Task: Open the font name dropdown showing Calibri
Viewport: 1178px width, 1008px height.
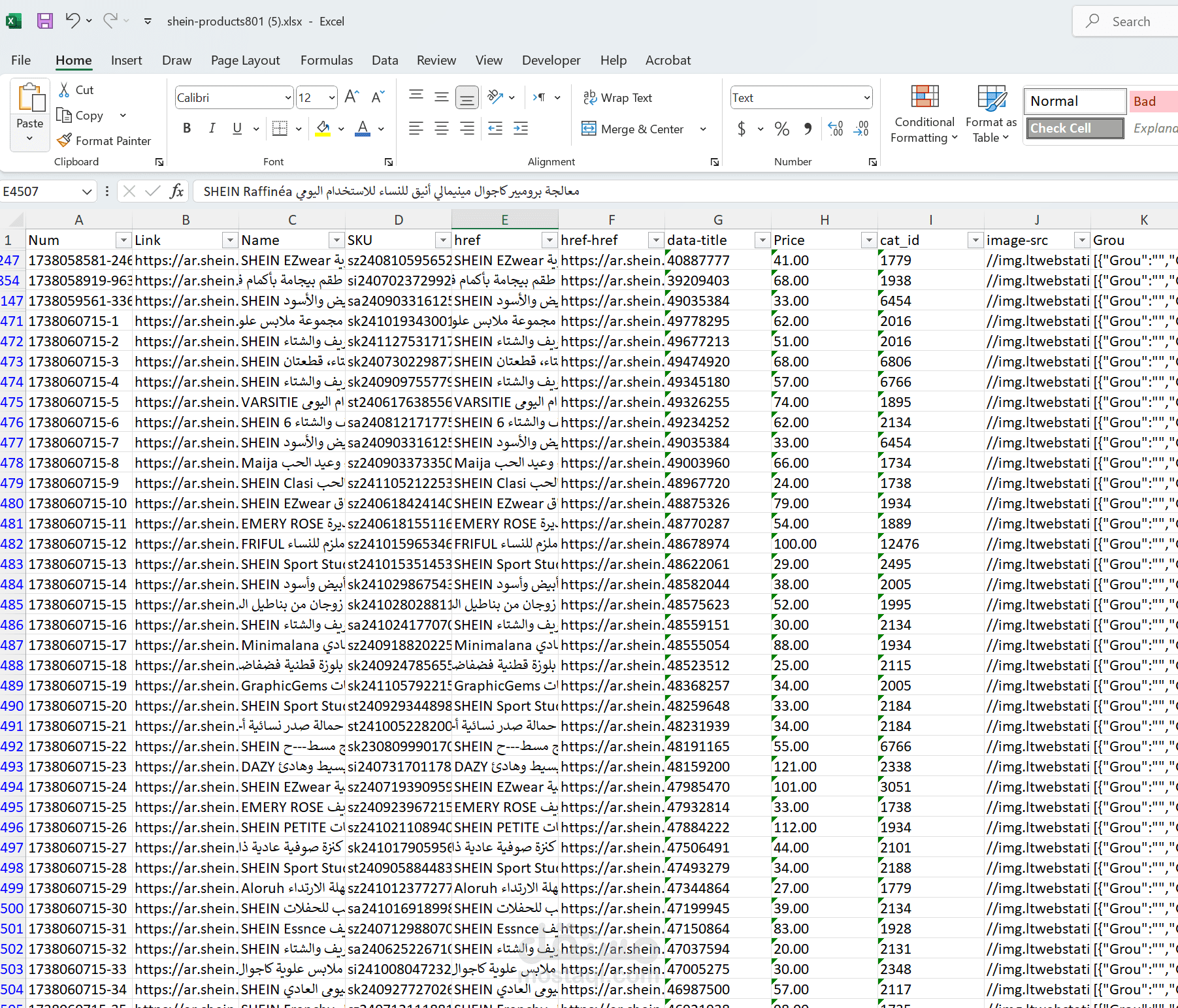Action: click(288, 97)
